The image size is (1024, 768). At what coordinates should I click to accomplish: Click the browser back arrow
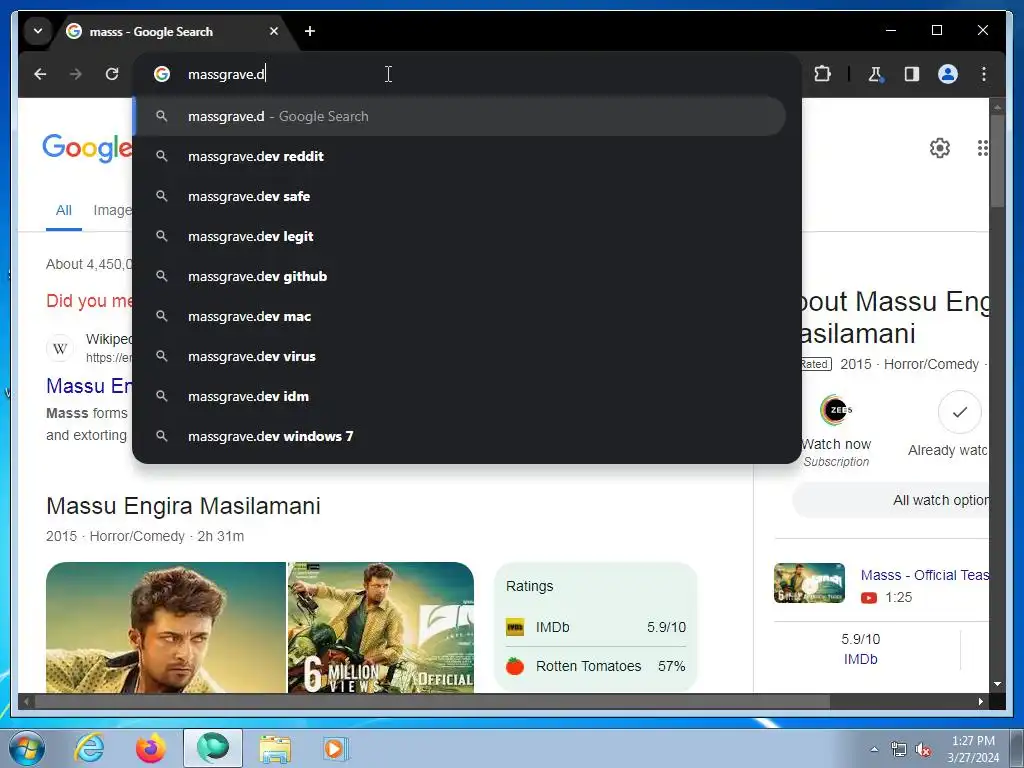(x=40, y=74)
